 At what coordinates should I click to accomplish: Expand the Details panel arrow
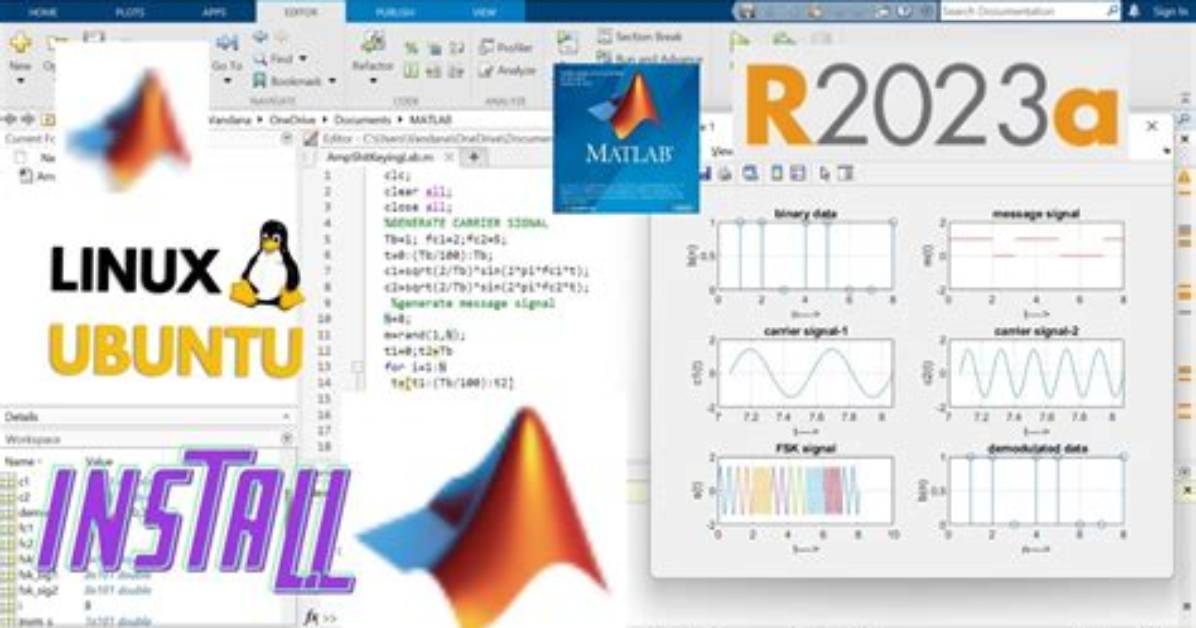pyautogui.click(x=286, y=417)
